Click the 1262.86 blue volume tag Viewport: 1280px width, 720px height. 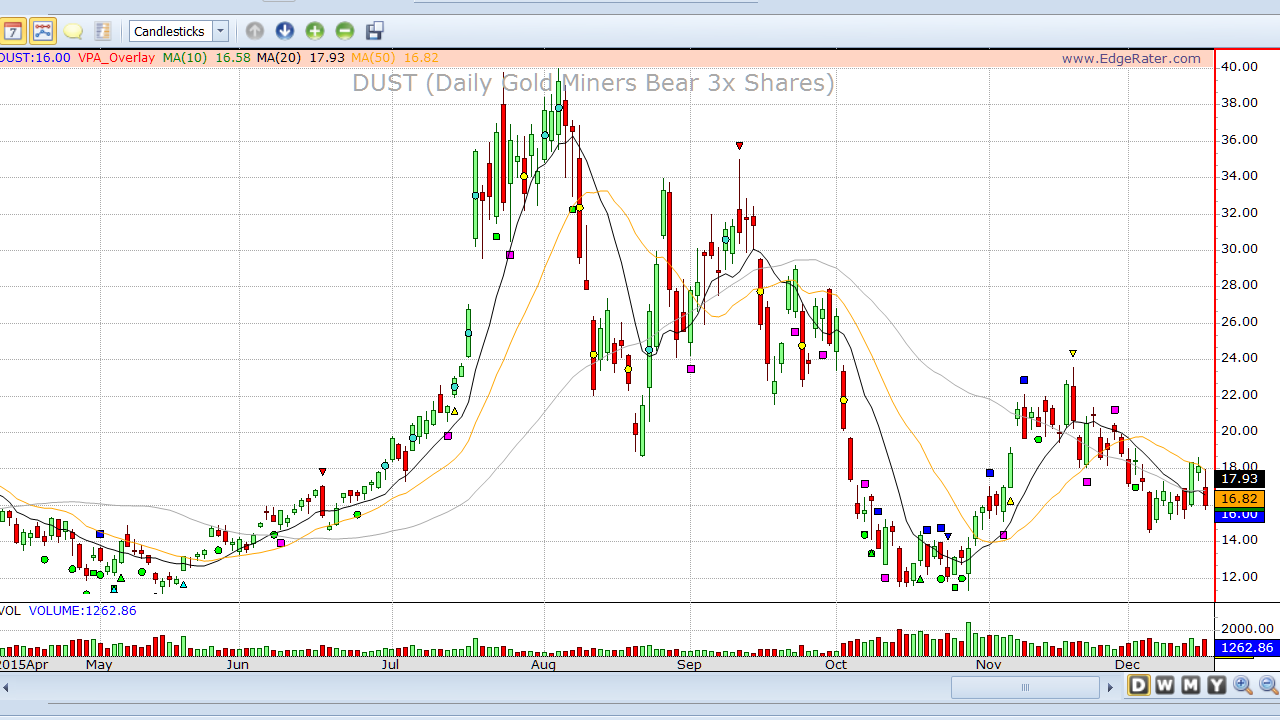point(1247,648)
